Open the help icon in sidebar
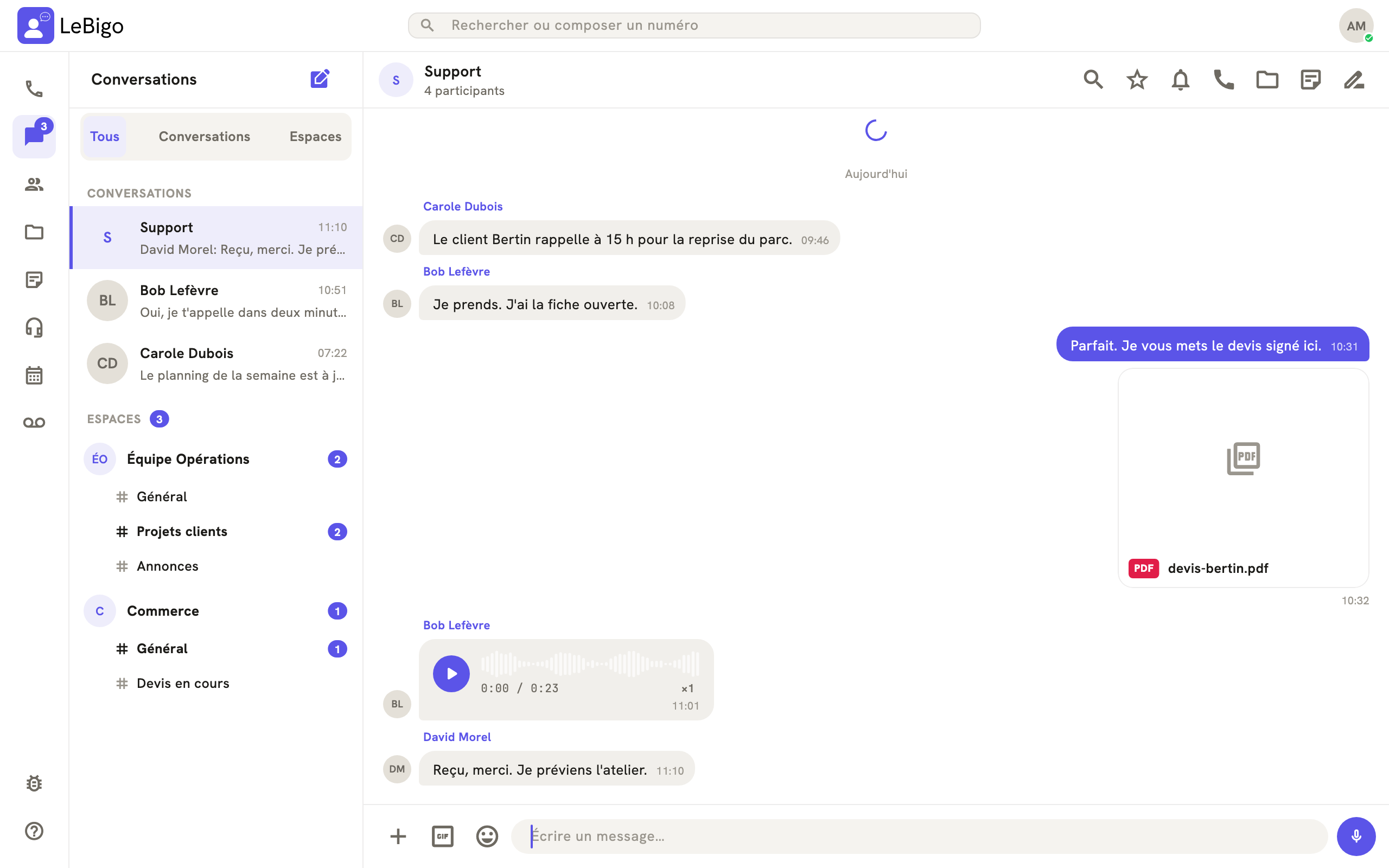The width and height of the screenshot is (1389, 868). point(34,831)
